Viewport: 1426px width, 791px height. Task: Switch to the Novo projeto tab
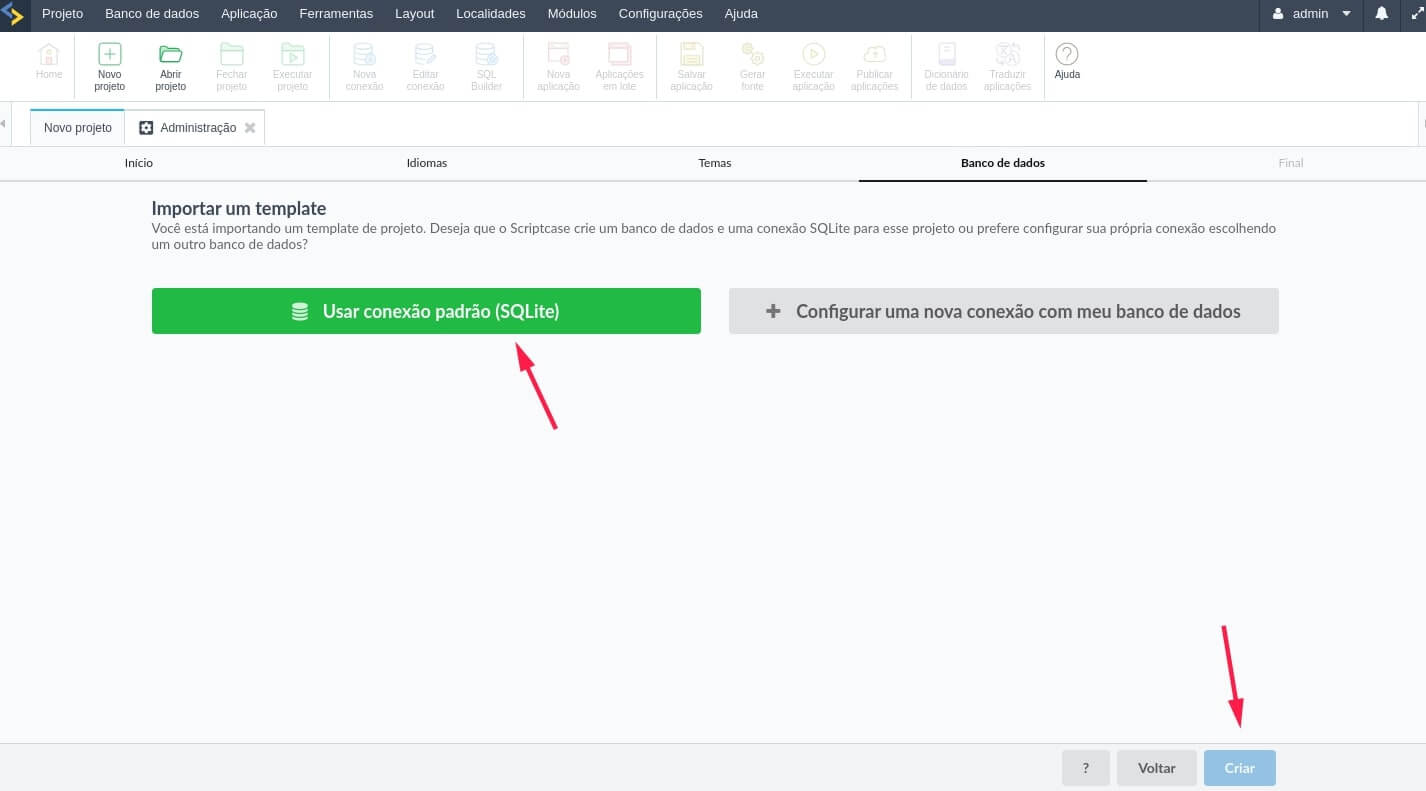pyautogui.click(x=78, y=128)
